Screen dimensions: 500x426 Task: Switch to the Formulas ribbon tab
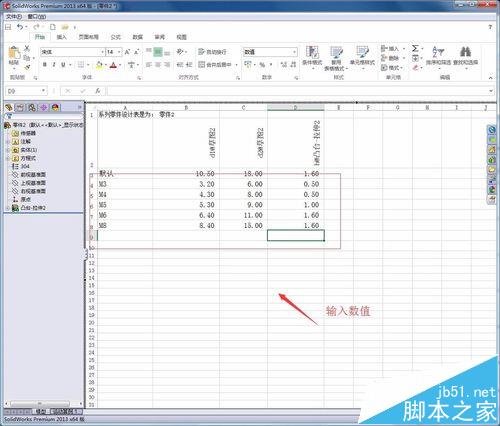click(115, 37)
